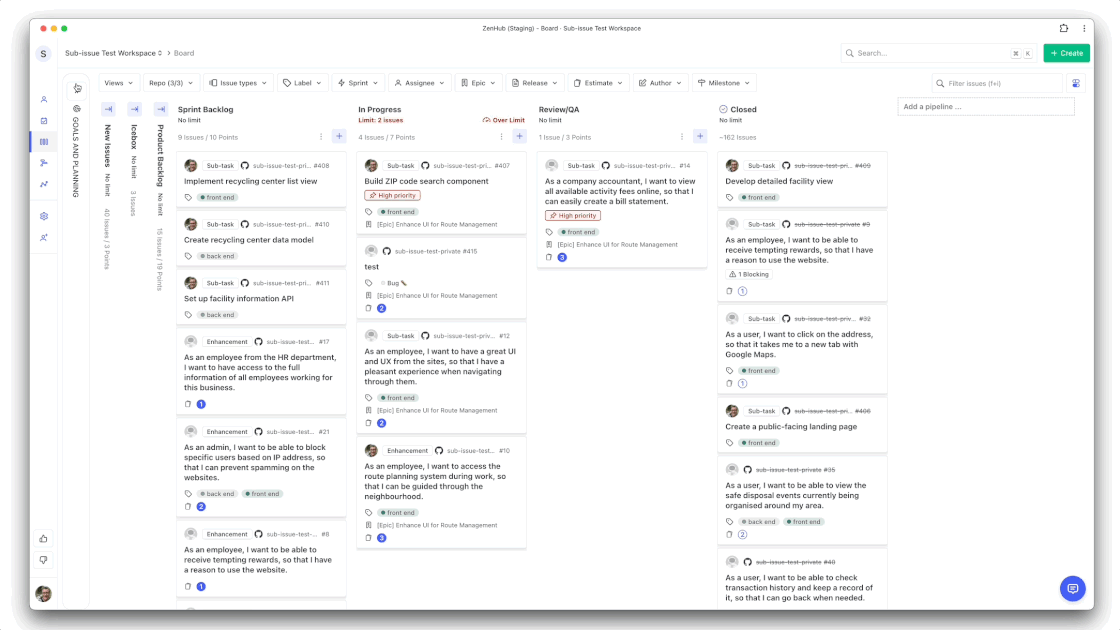Toggle the board display options button

pos(1076,84)
